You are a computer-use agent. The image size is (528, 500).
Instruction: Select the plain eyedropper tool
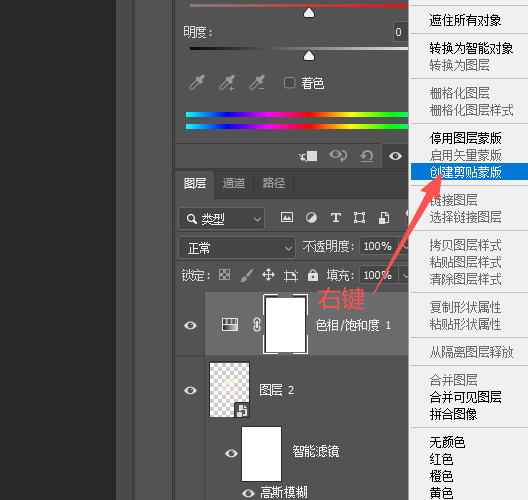(x=197, y=83)
